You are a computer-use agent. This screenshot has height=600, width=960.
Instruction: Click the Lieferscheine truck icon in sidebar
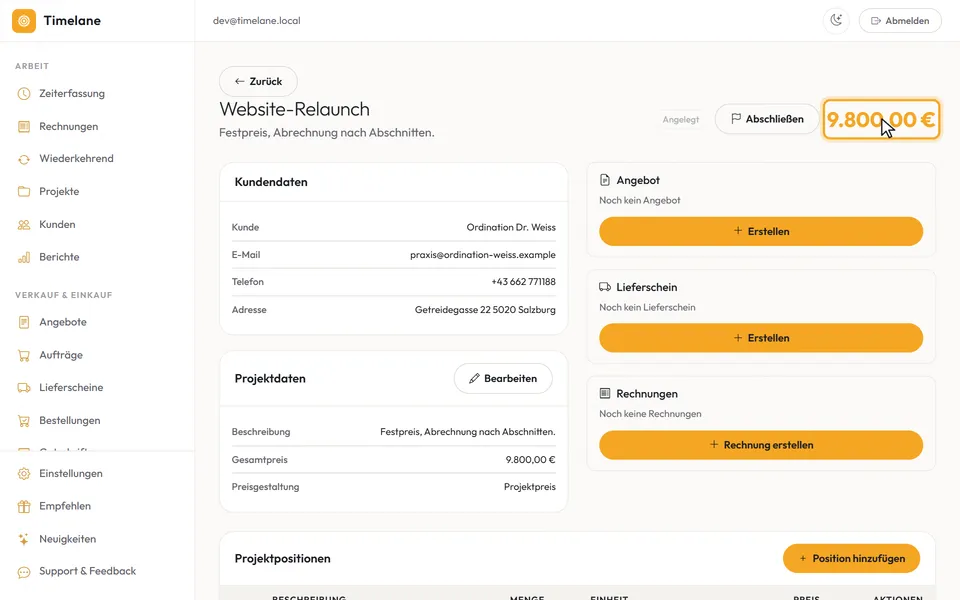click(24, 388)
